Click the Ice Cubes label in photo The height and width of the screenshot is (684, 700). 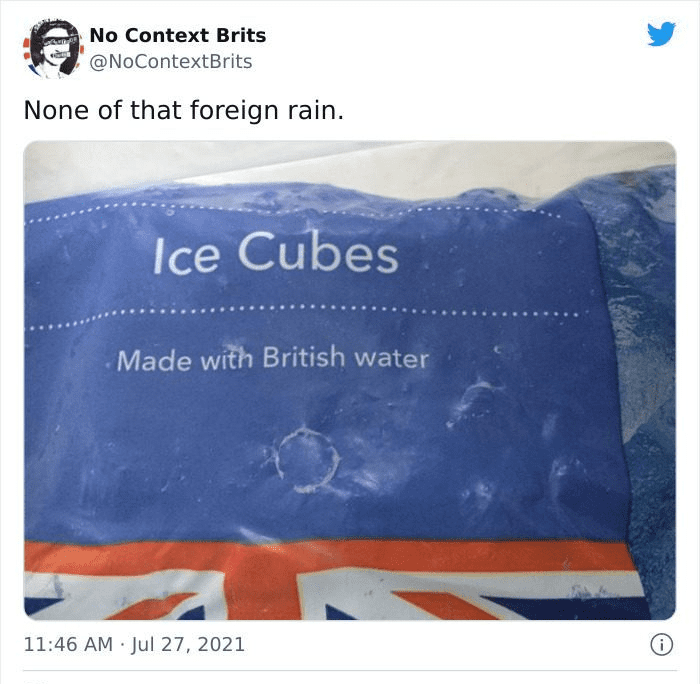[275, 254]
